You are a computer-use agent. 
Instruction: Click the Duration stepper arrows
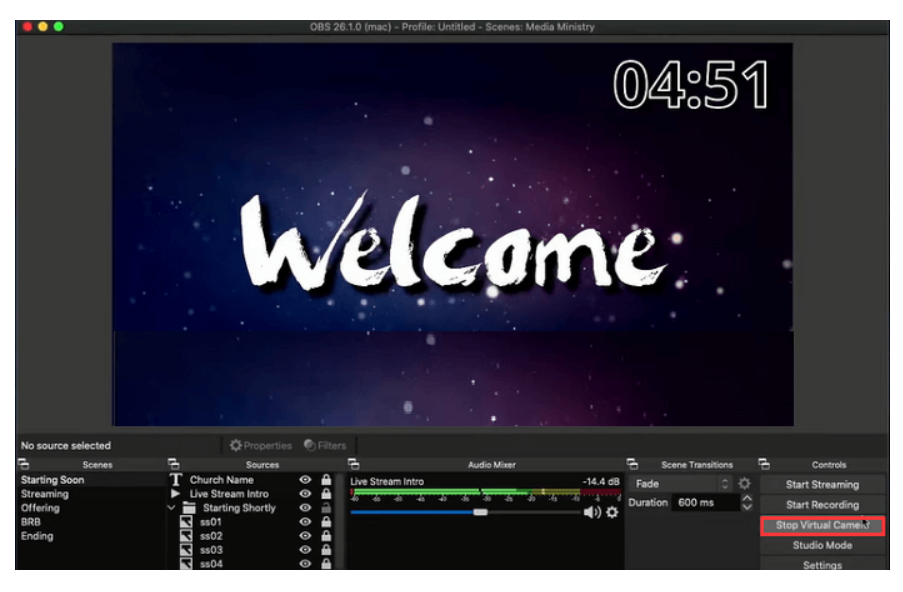747,503
